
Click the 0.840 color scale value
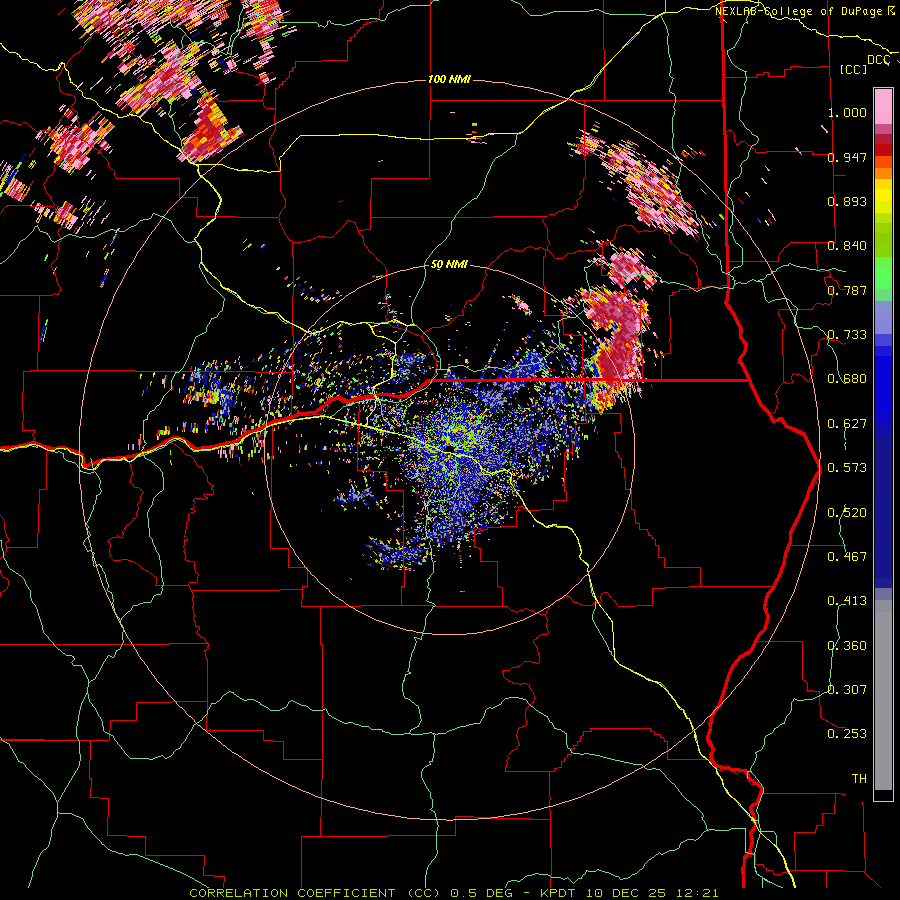point(847,246)
